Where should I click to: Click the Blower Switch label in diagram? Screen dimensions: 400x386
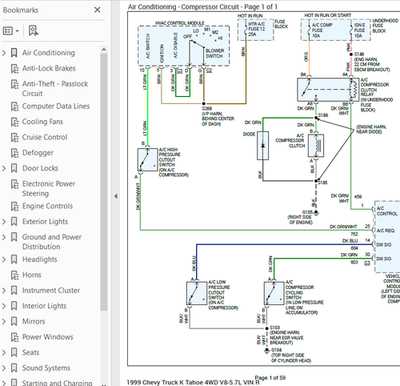coord(214,53)
